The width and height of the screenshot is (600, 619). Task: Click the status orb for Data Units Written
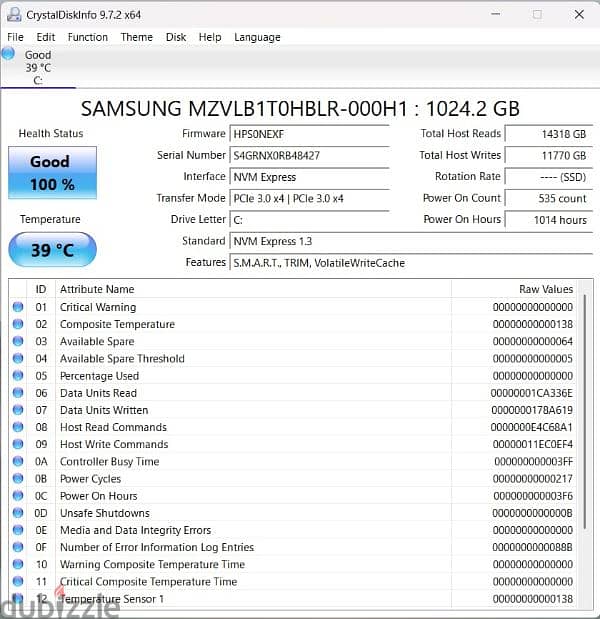click(x=18, y=410)
